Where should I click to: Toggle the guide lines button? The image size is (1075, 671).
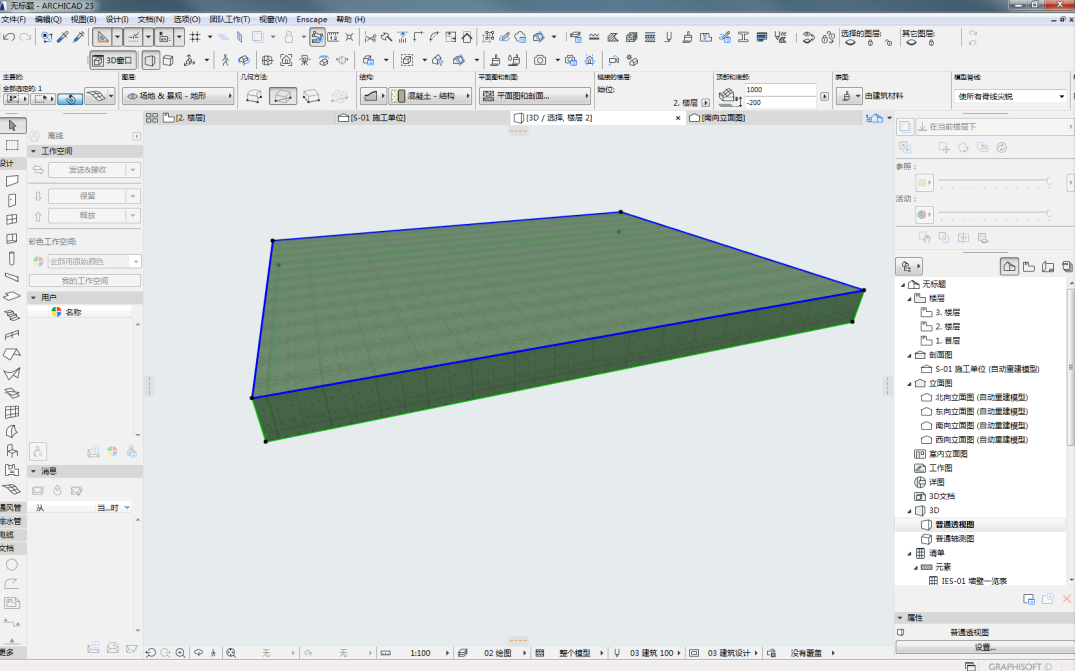tap(102, 36)
